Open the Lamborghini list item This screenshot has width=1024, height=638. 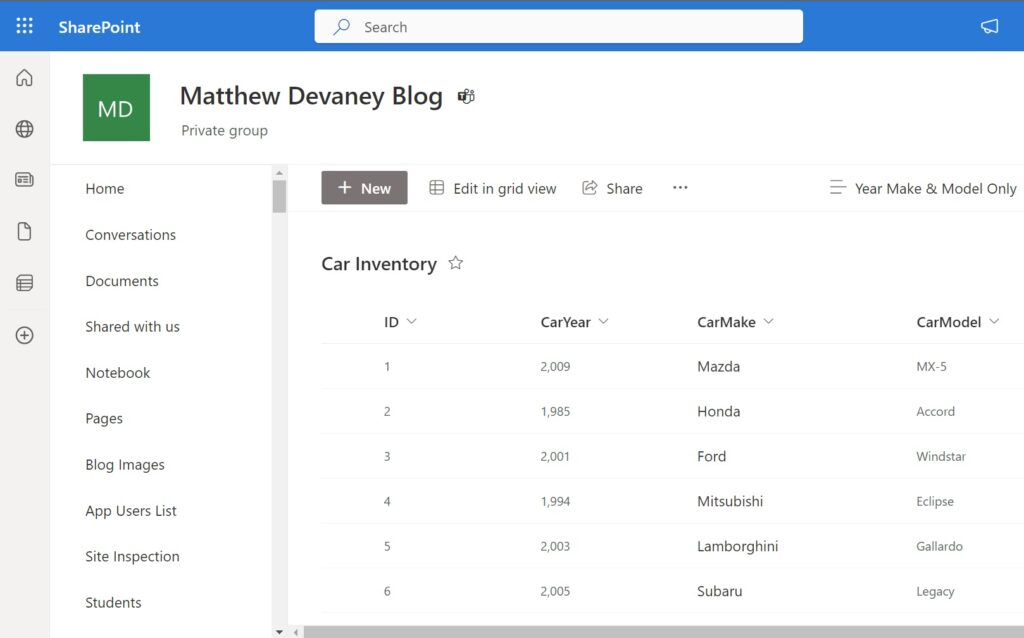[737, 547]
